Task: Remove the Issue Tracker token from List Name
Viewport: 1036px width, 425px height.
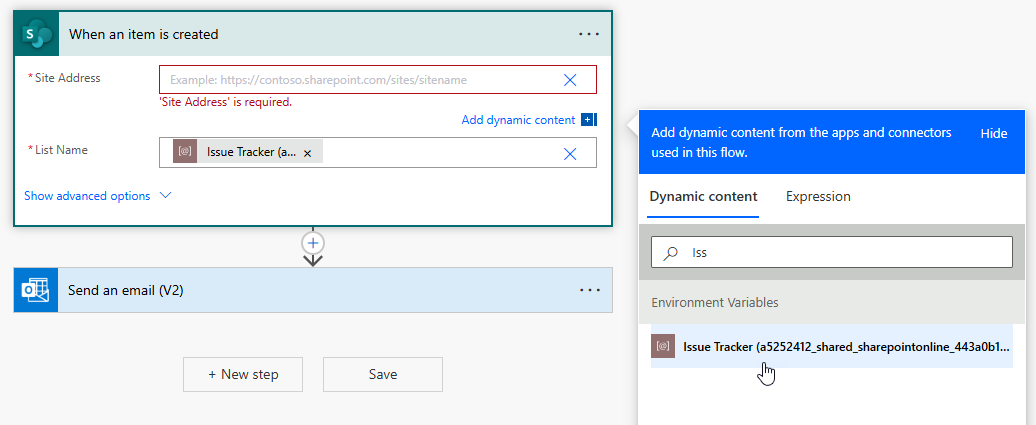Action: click(x=307, y=153)
